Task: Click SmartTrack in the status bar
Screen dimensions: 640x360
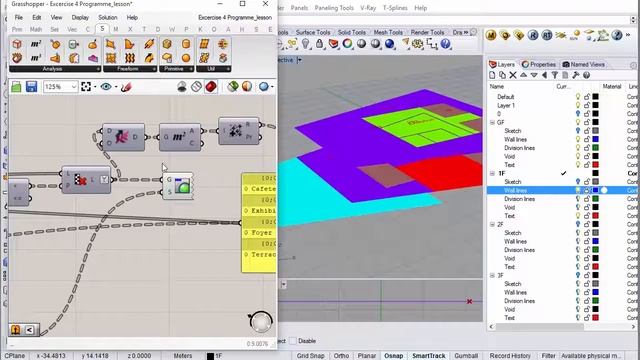Action: point(429,356)
